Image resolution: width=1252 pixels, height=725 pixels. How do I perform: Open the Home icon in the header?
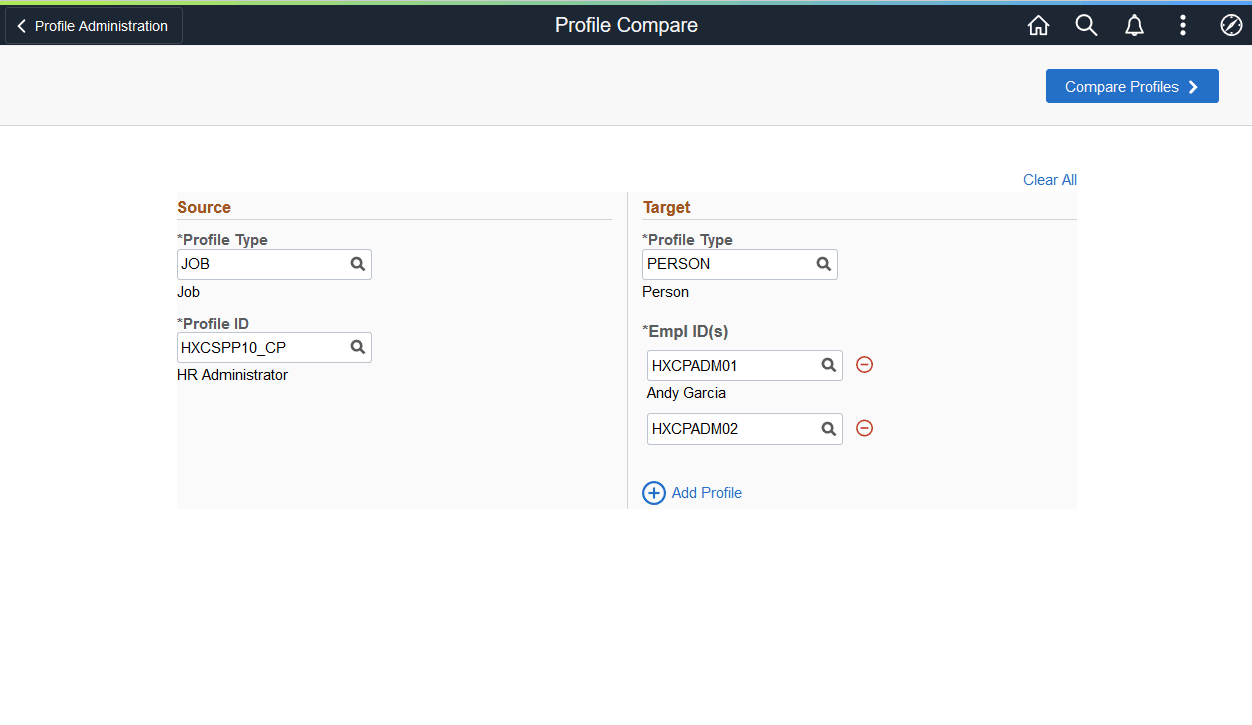1038,25
